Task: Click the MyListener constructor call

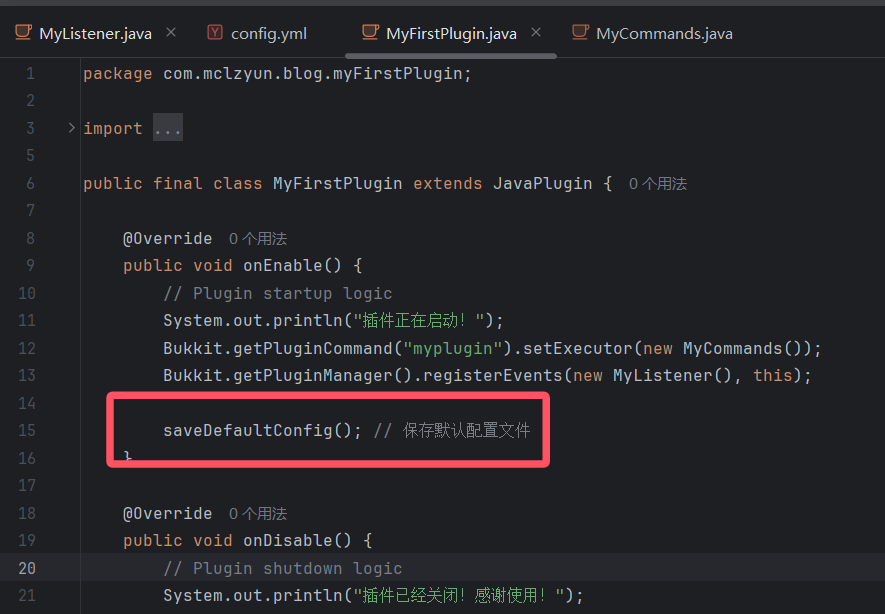Action: [662, 375]
